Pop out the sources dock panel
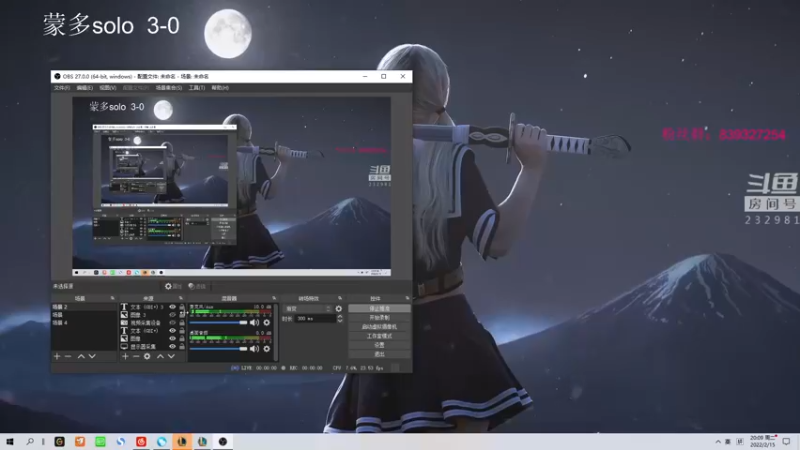The height and width of the screenshot is (450, 800). 181,298
